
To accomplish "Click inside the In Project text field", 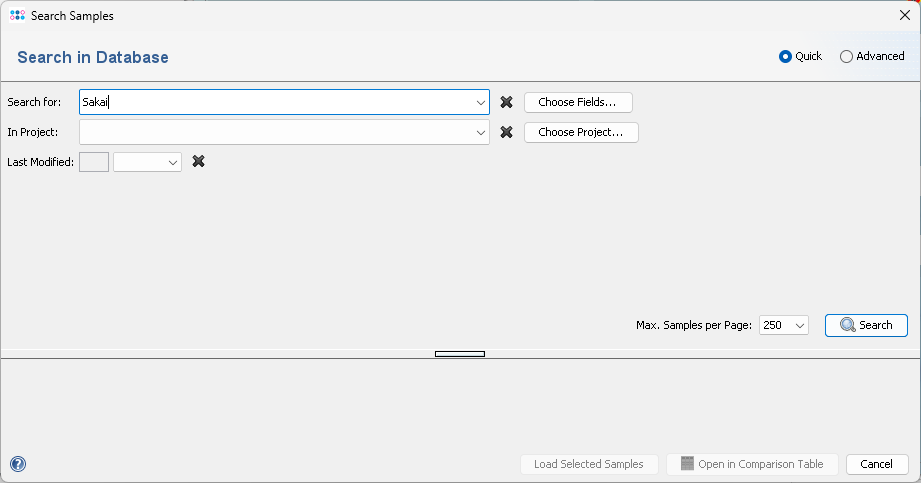I will click(275, 132).
